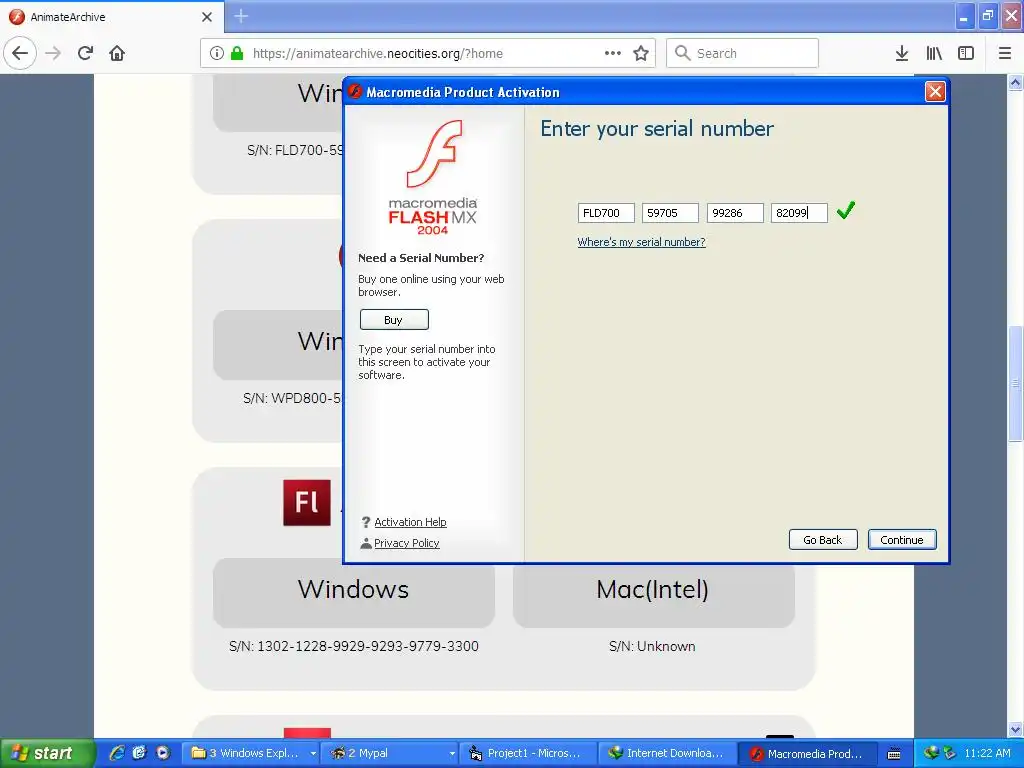Close the AnimateArchive tab
Screen dimensions: 1024x768
[207, 17]
